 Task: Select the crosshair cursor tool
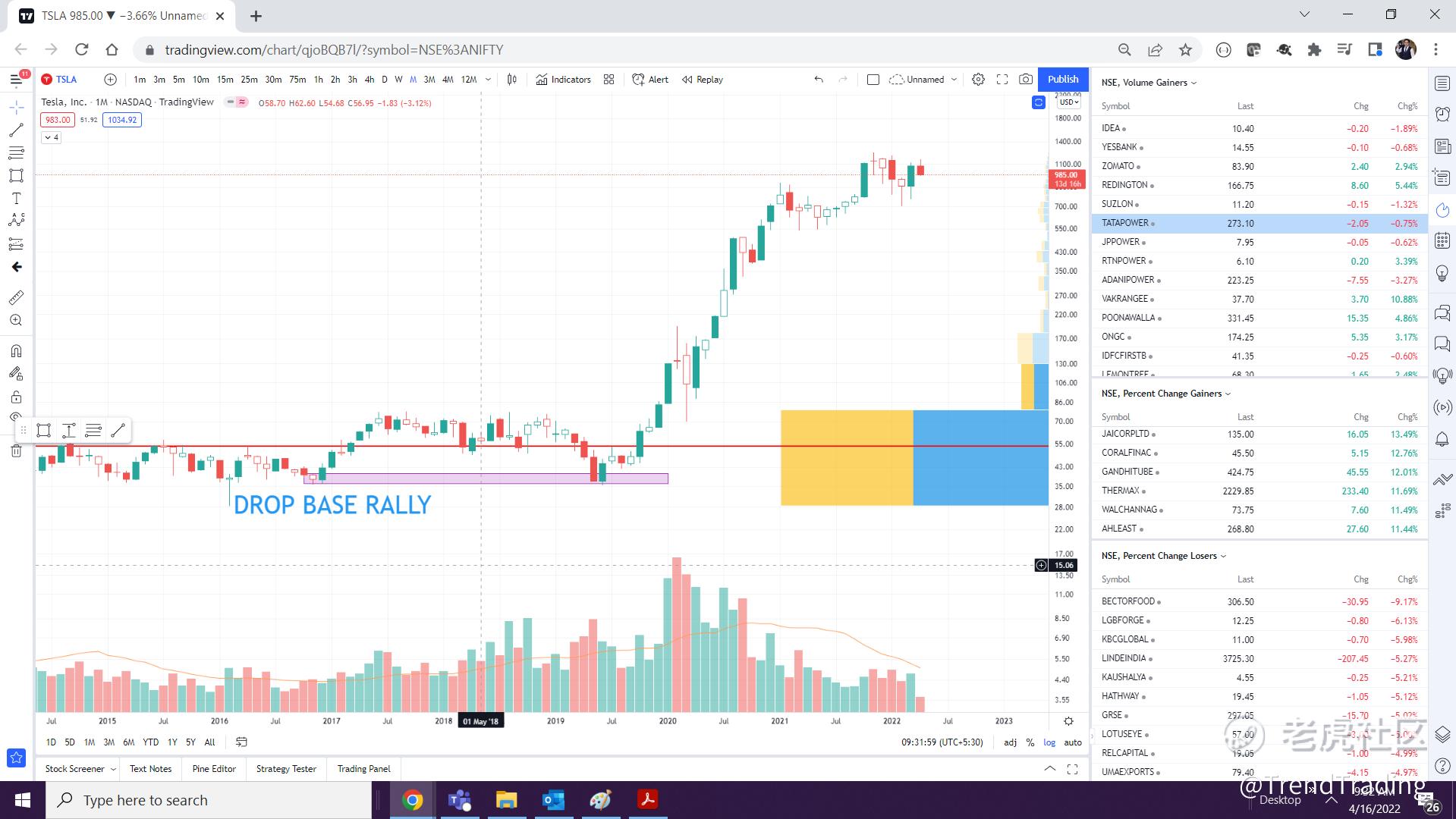coord(17,107)
